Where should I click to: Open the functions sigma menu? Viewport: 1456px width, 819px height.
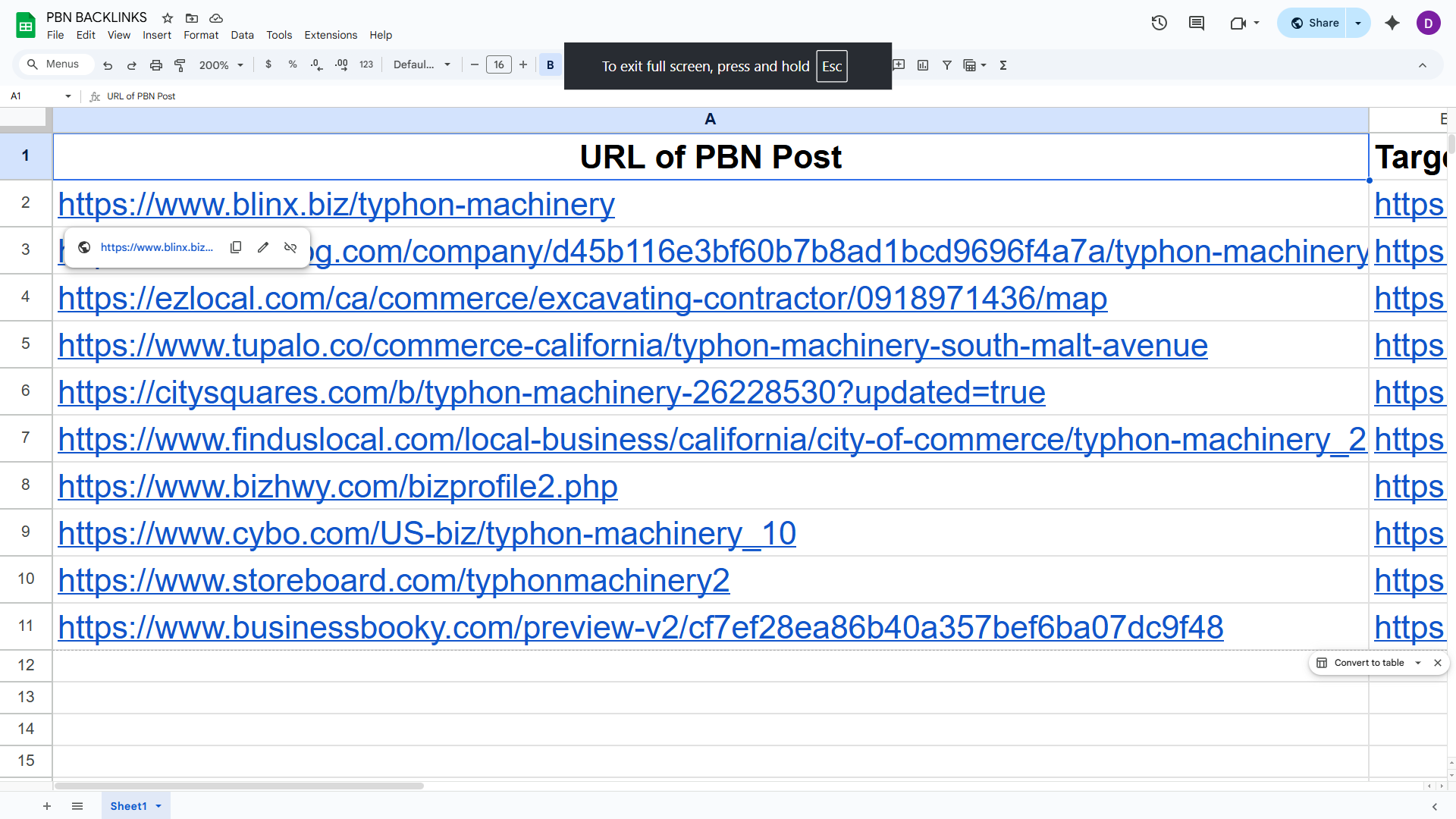tap(1003, 65)
